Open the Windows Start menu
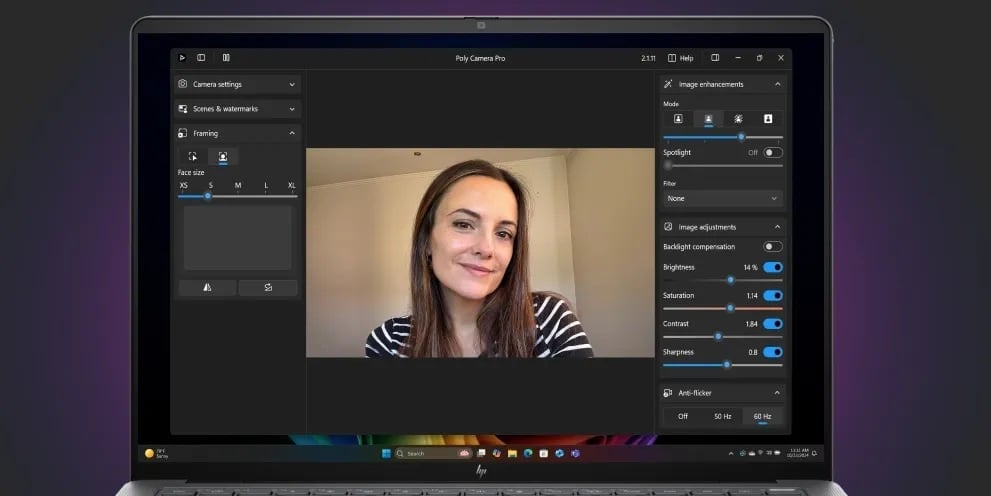This screenshot has height=496, width=991. tap(386, 453)
